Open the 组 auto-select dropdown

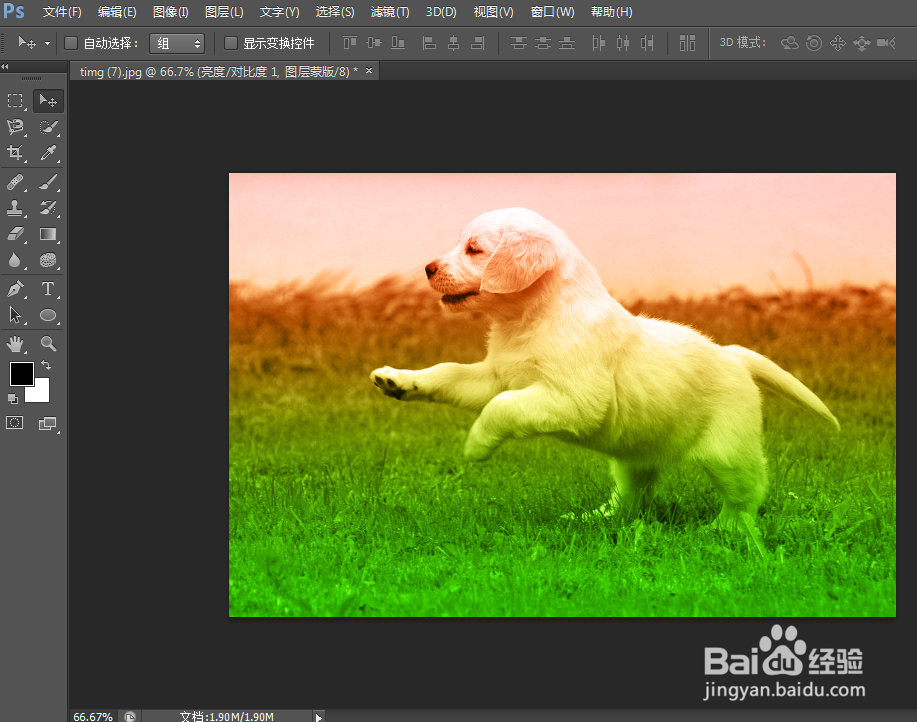(x=177, y=43)
